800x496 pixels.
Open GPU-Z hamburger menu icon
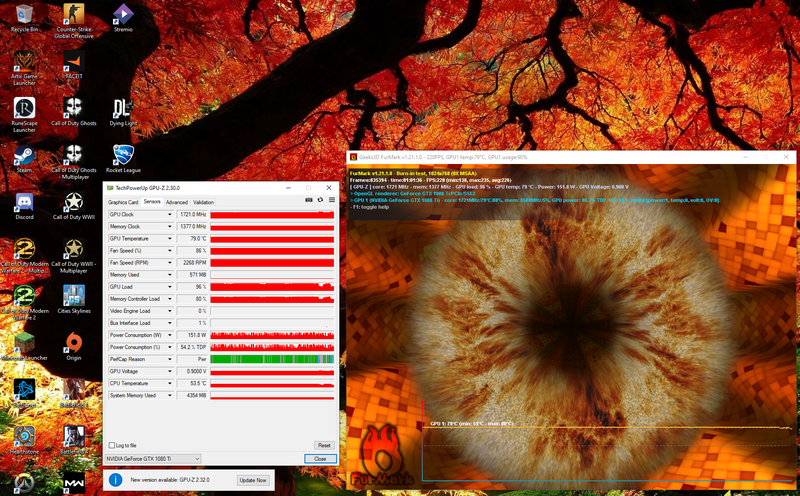point(332,200)
